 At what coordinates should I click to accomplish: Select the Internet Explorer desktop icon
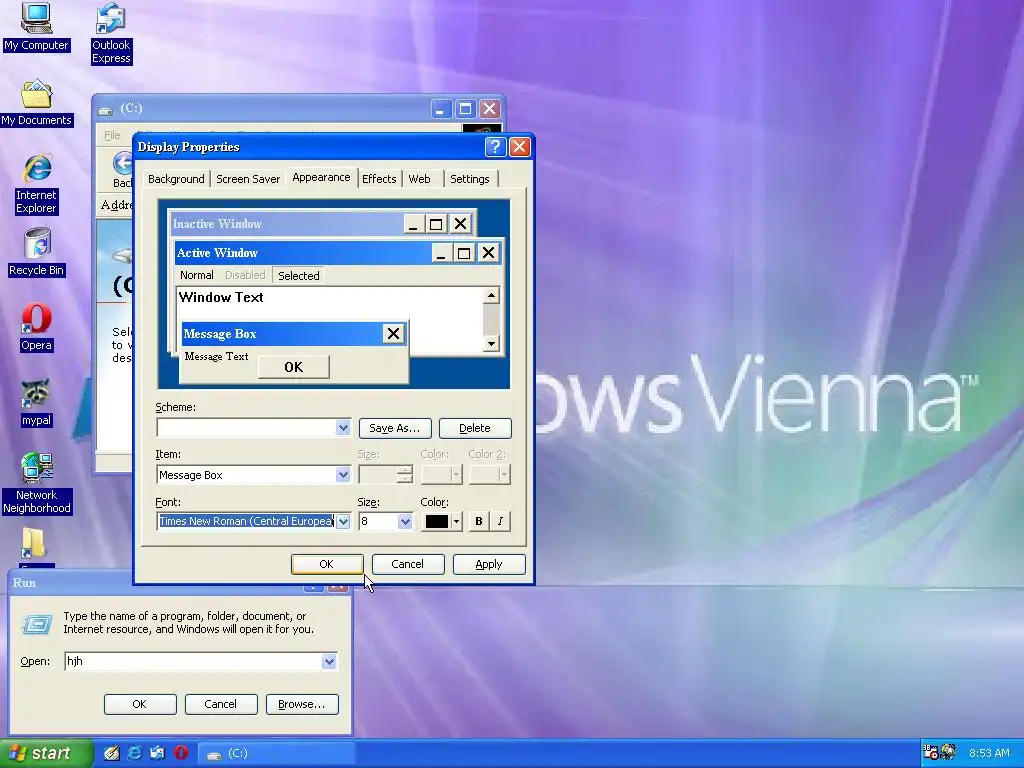point(37,184)
